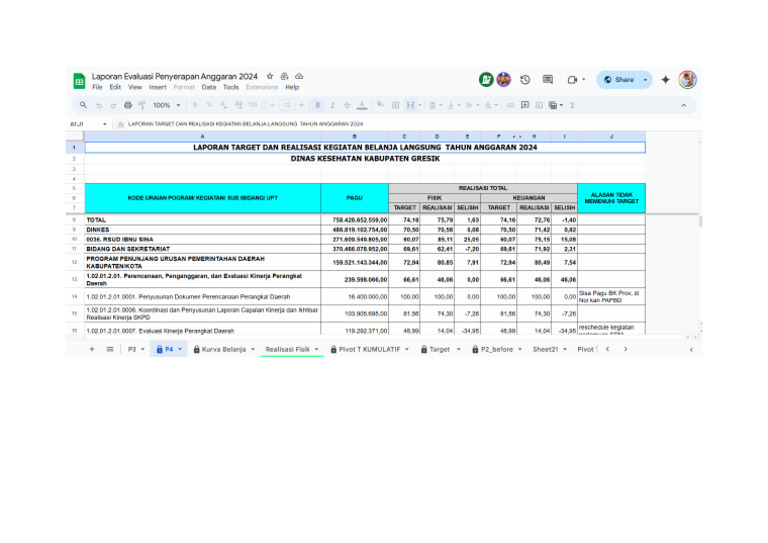Click the undo icon
The image size is (768, 543).
pos(98,105)
